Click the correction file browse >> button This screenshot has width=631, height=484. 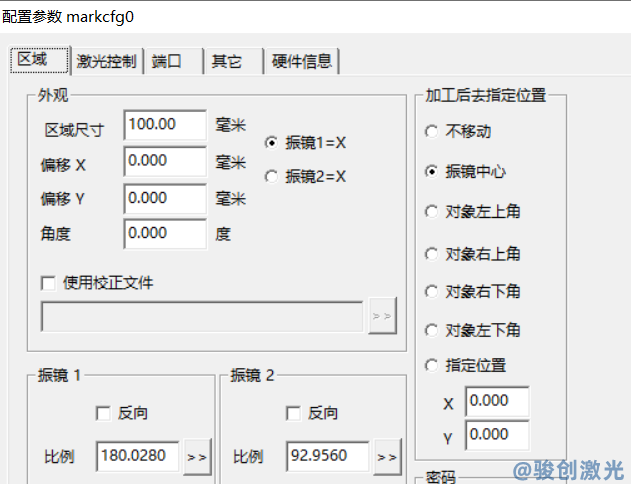(382, 316)
